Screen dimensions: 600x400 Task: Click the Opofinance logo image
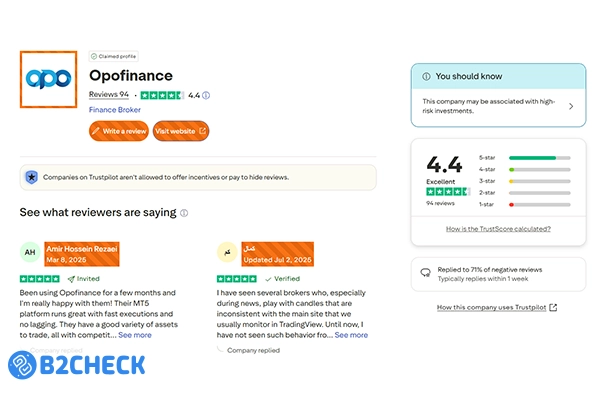(49, 79)
